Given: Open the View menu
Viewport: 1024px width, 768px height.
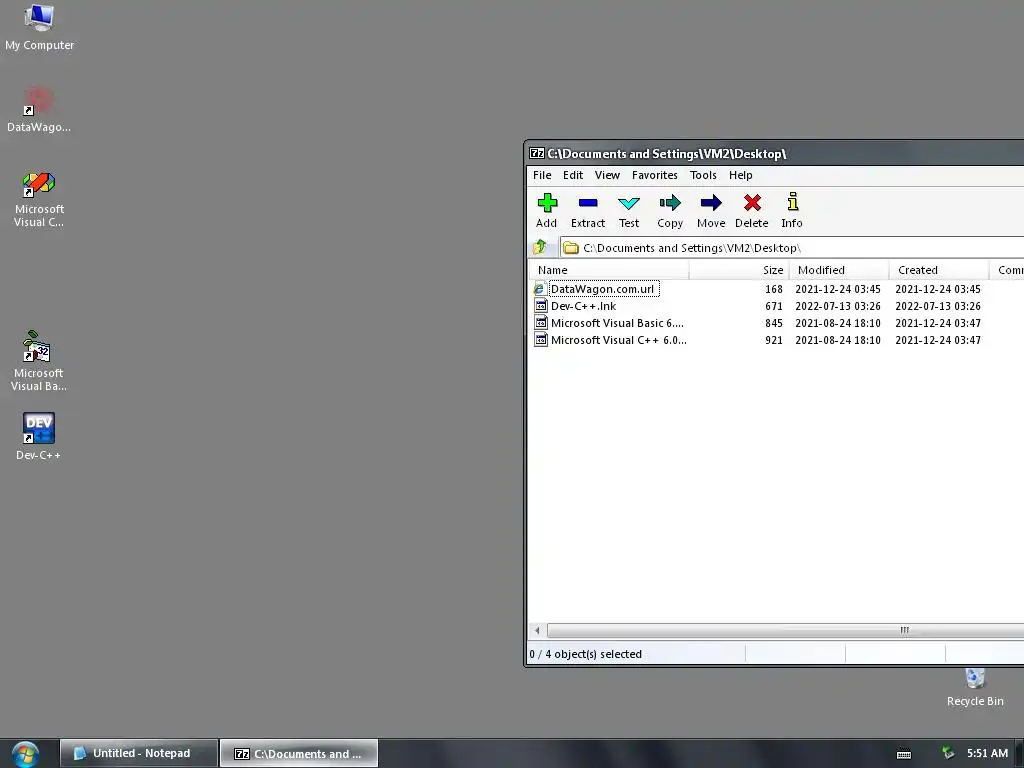Looking at the screenshot, I should click(607, 175).
